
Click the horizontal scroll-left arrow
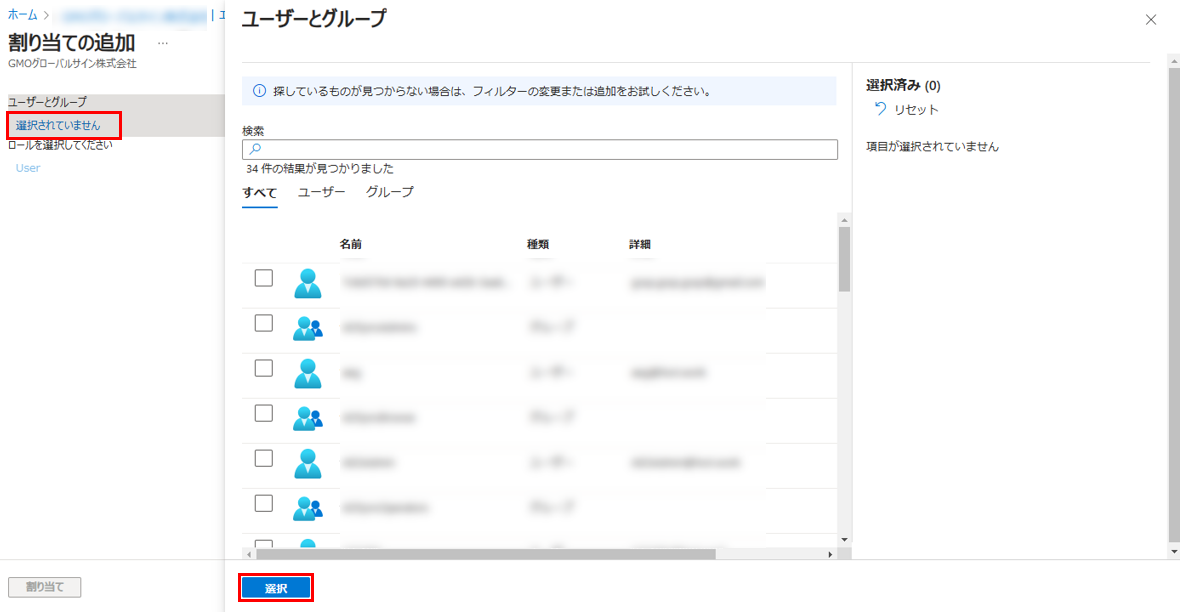click(x=248, y=554)
